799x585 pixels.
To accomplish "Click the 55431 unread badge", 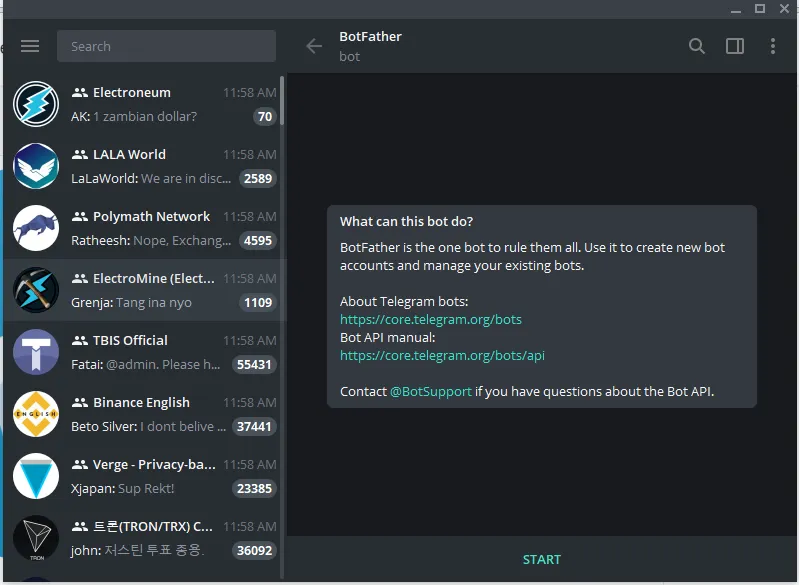I will tap(254, 364).
